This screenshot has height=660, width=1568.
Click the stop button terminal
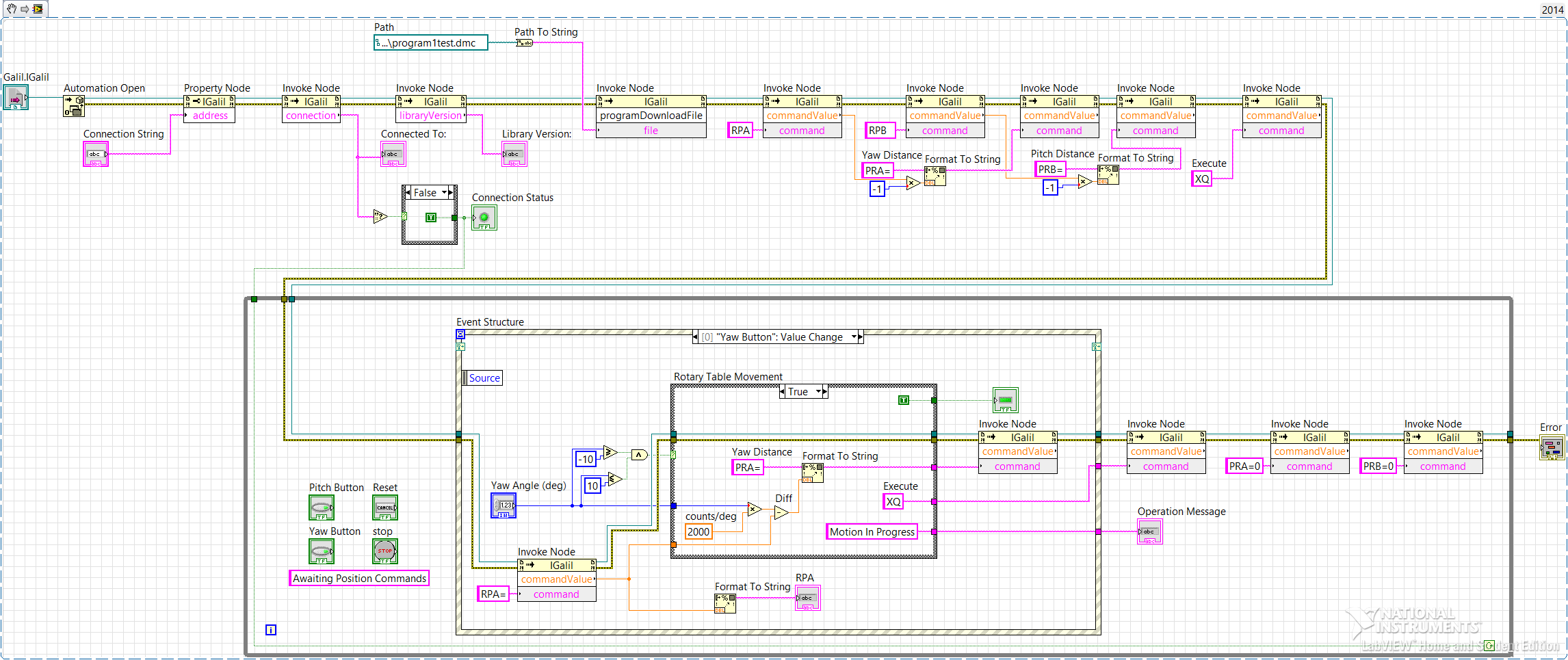pyautogui.click(x=385, y=551)
